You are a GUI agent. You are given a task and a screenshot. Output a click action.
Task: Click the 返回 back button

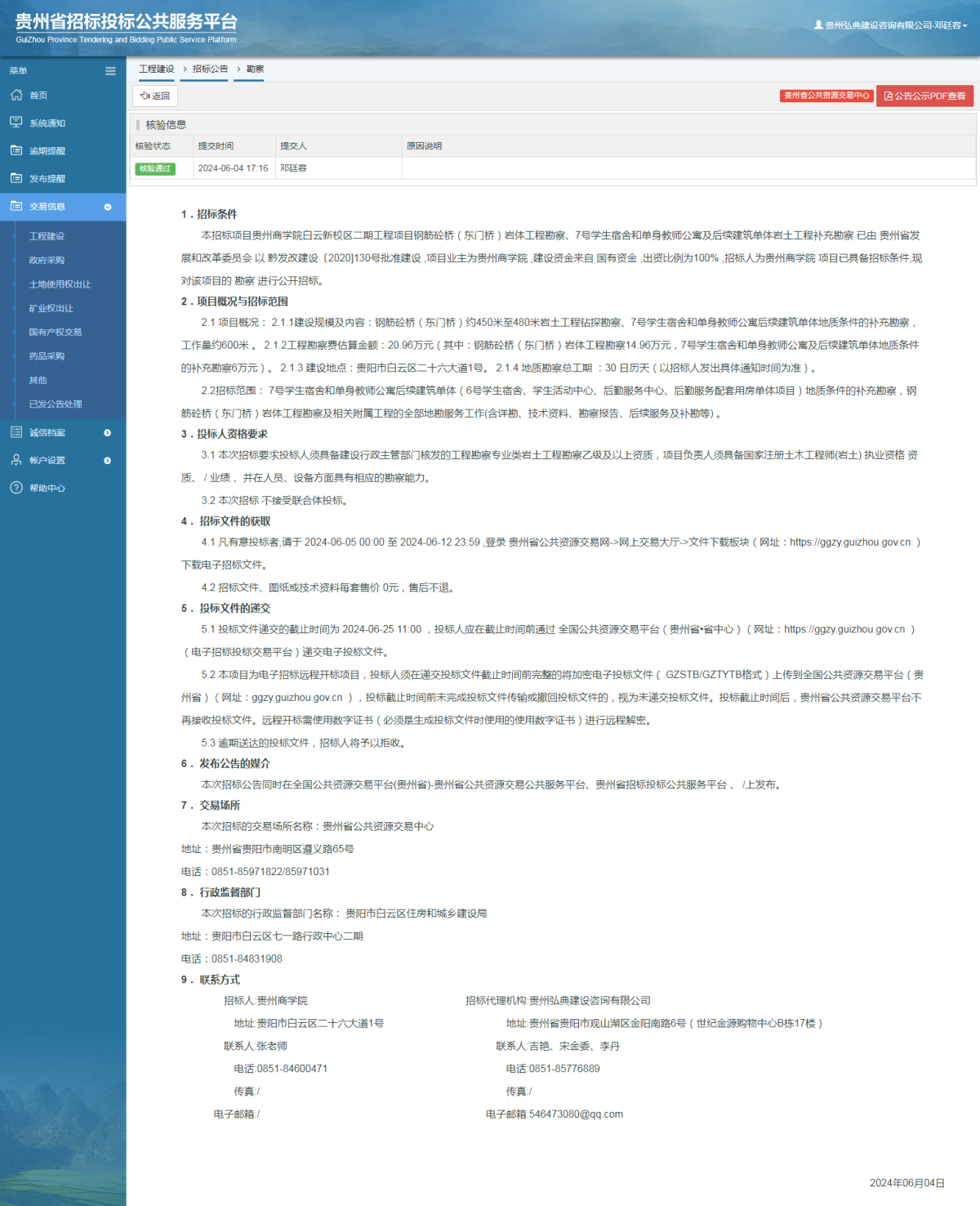pyautogui.click(x=155, y=96)
